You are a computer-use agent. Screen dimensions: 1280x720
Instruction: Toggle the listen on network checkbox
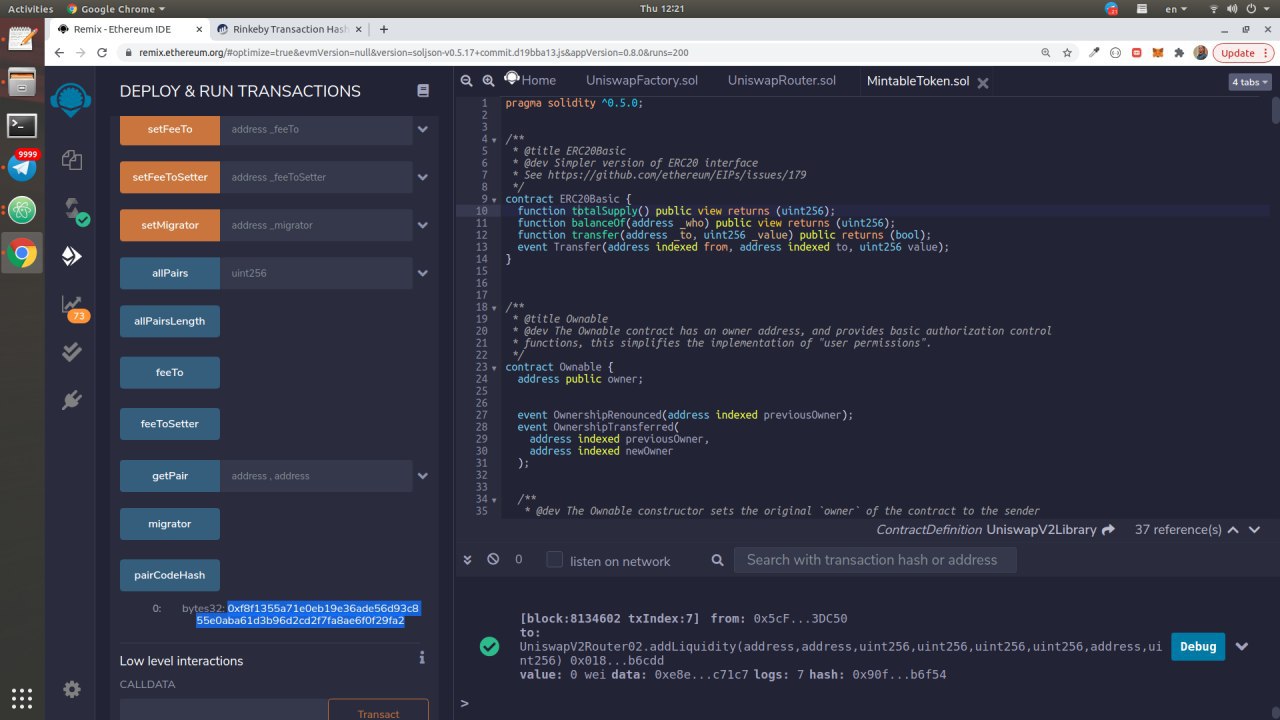pos(554,560)
